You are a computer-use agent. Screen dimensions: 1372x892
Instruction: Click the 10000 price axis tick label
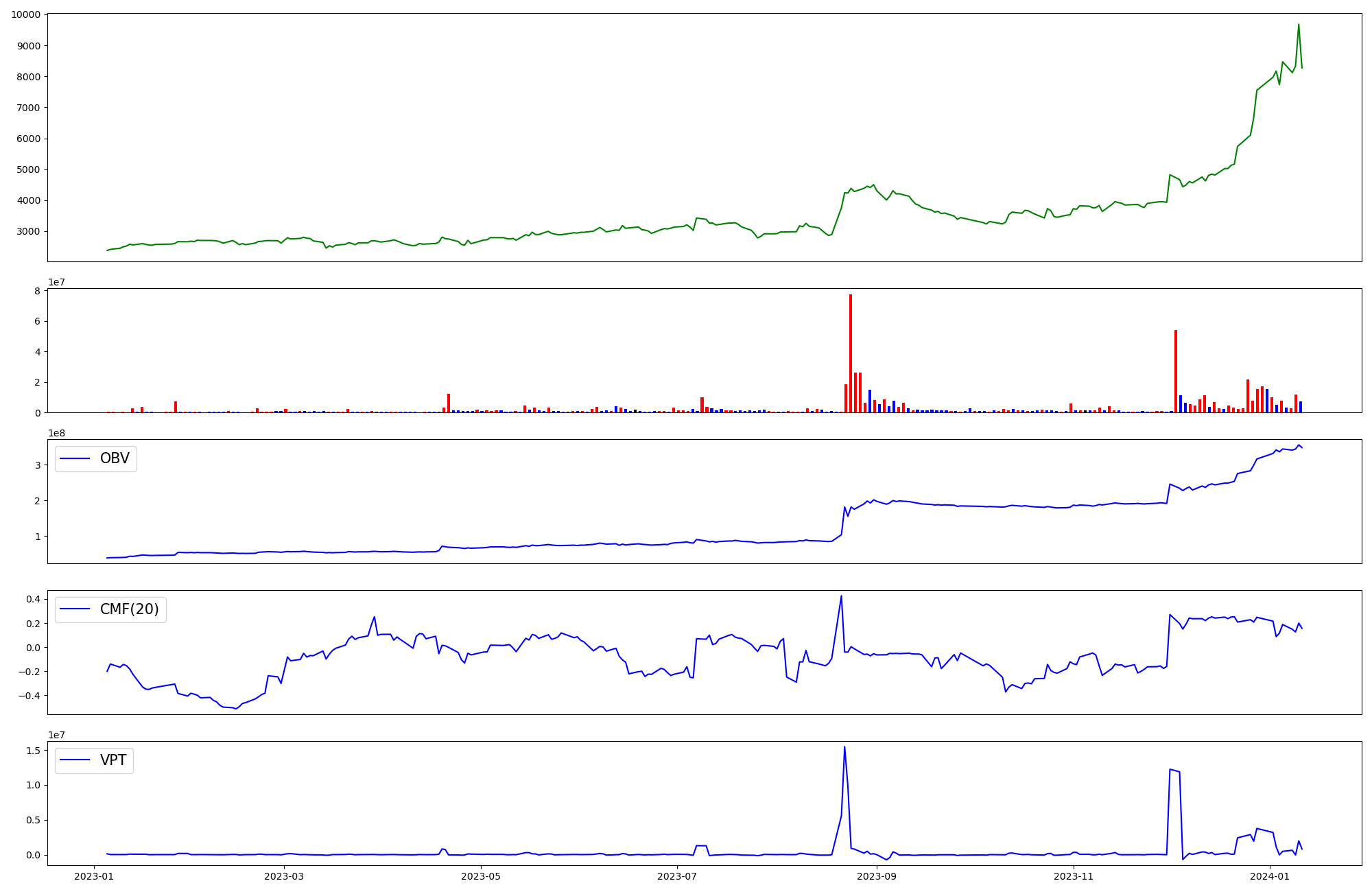(x=25, y=14)
